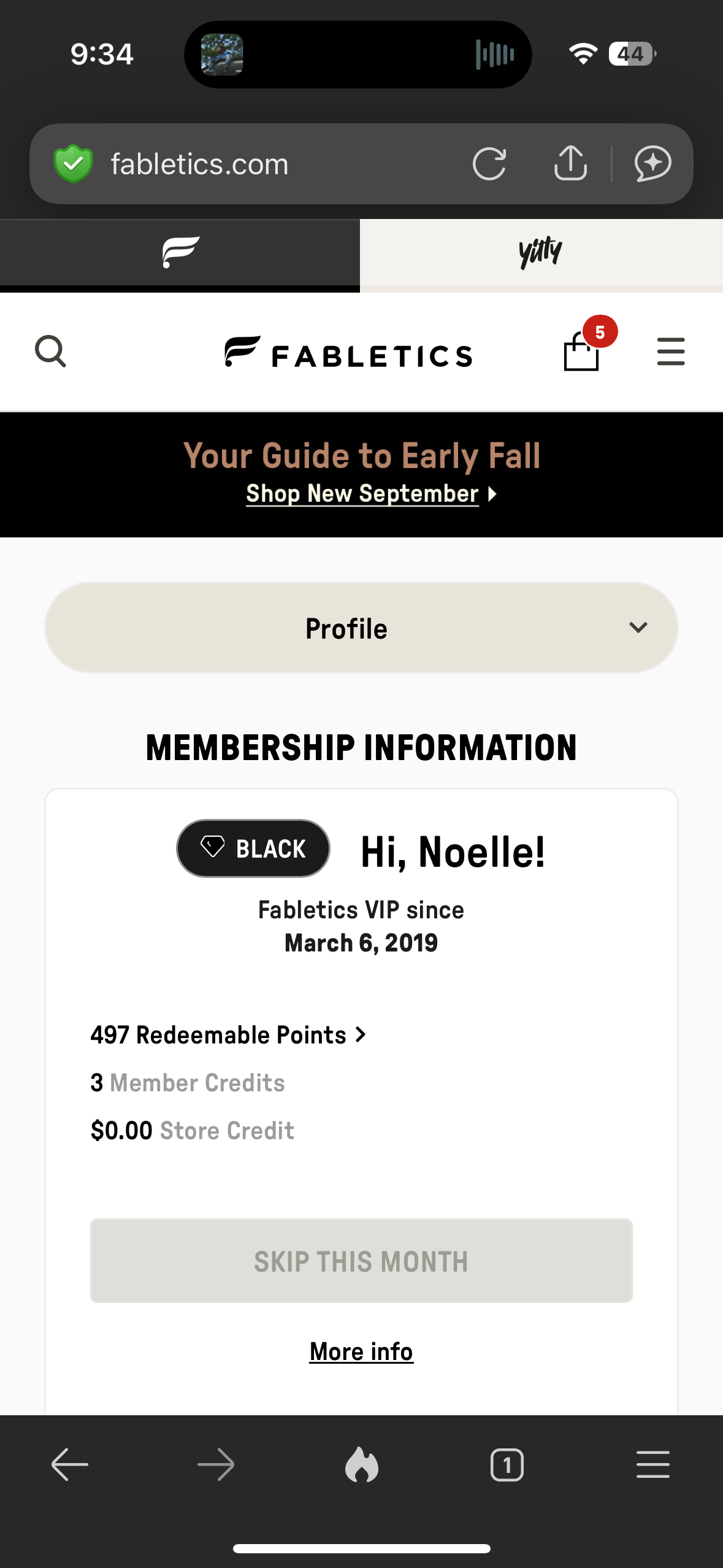Viewport: 723px width, 1568px height.
Task: Open the AI chat sparkle icon
Action: [652, 164]
